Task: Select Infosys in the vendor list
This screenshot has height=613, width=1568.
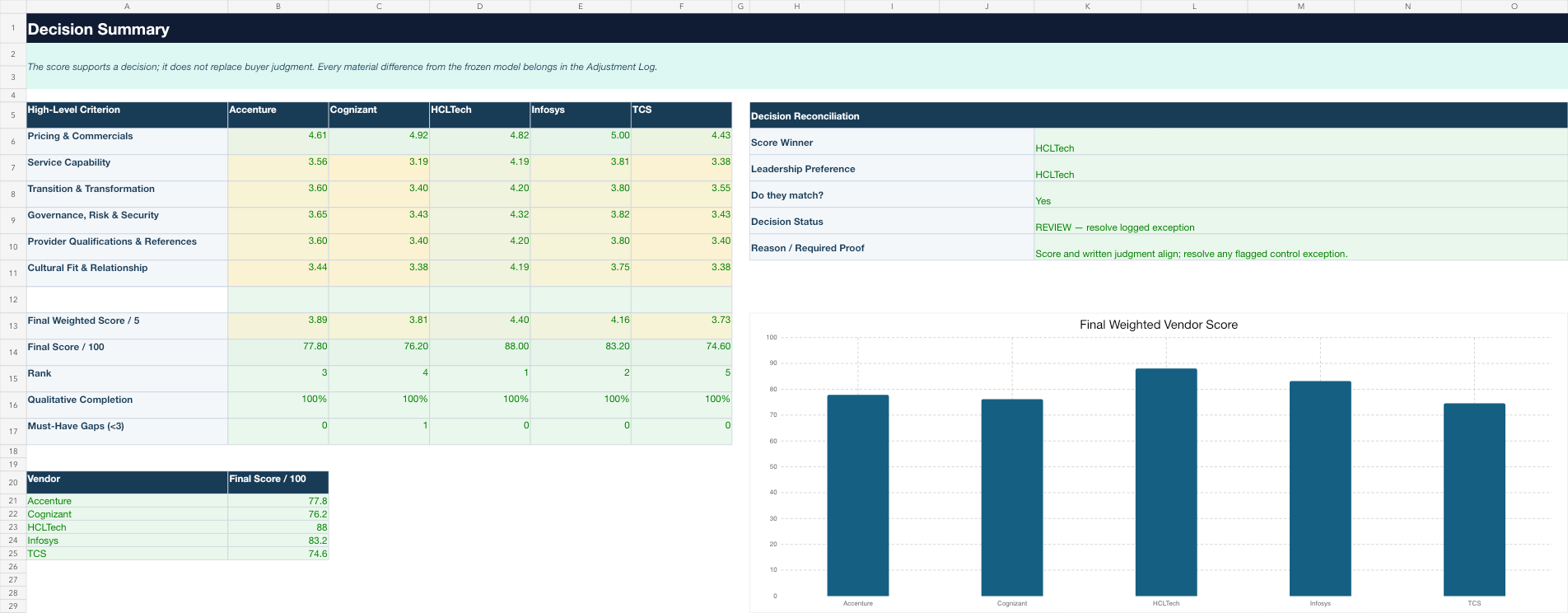Action: [x=127, y=540]
